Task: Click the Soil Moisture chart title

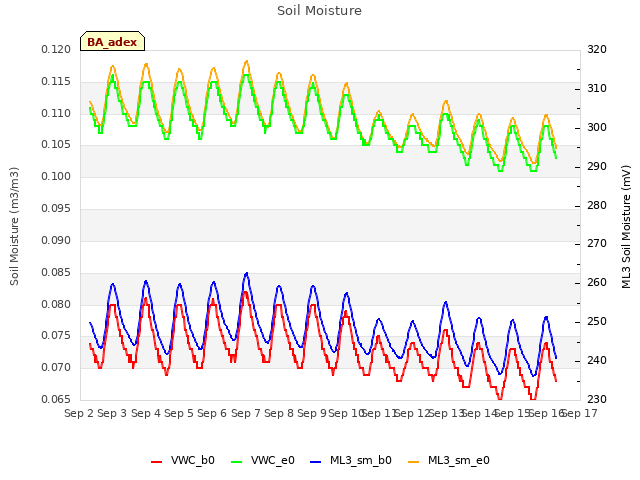Action: 319,11
